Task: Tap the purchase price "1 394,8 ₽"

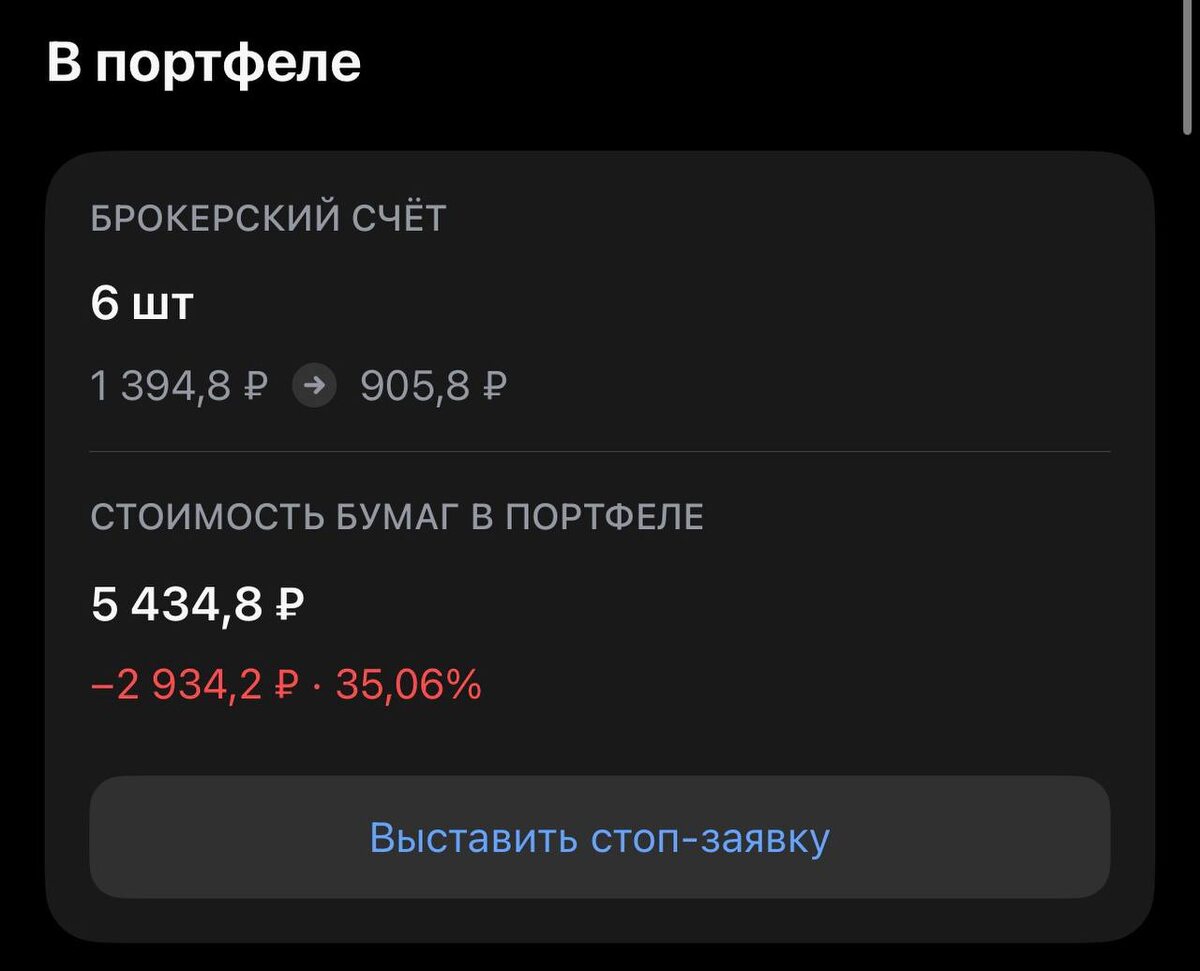Action: pyautogui.click(x=177, y=384)
